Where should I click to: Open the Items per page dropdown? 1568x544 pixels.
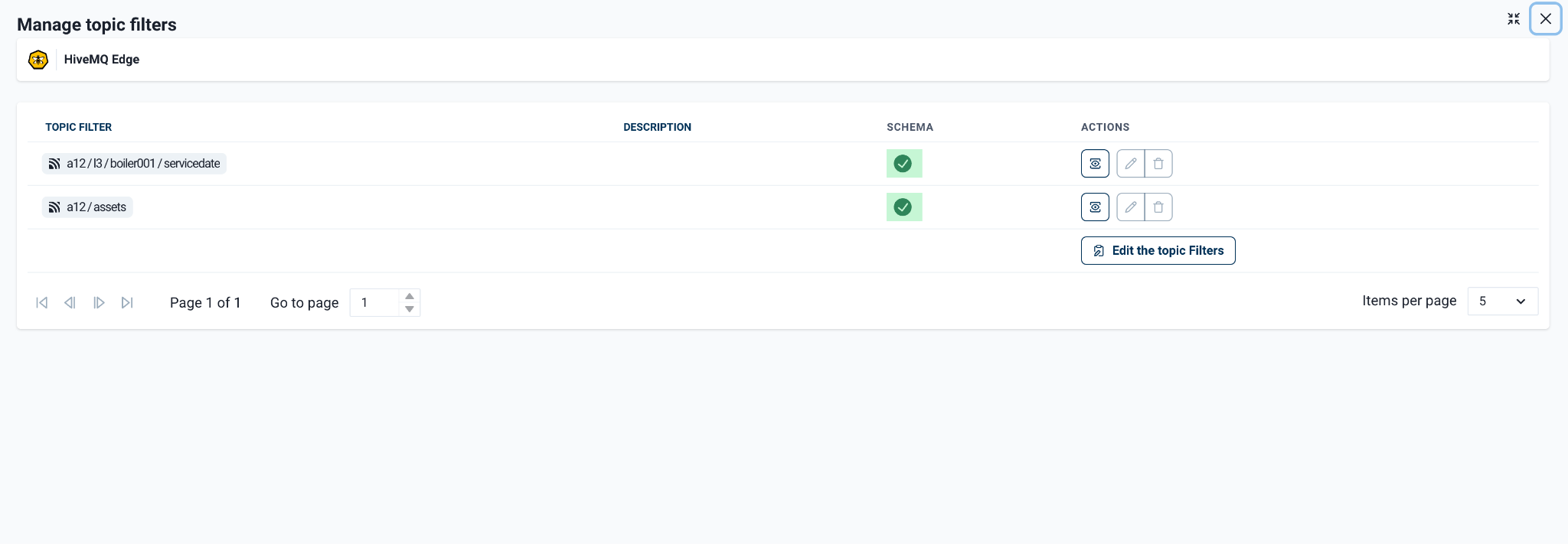pyautogui.click(x=1502, y=301)
